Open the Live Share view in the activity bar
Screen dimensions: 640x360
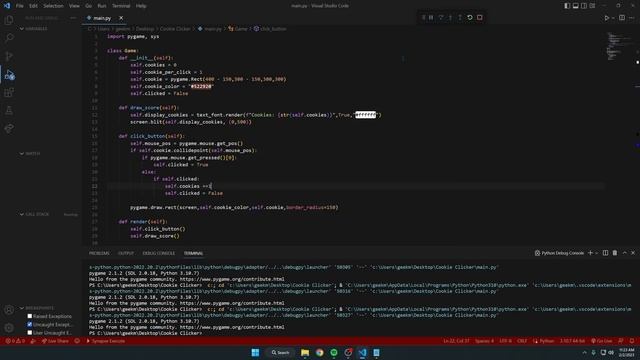9,128
